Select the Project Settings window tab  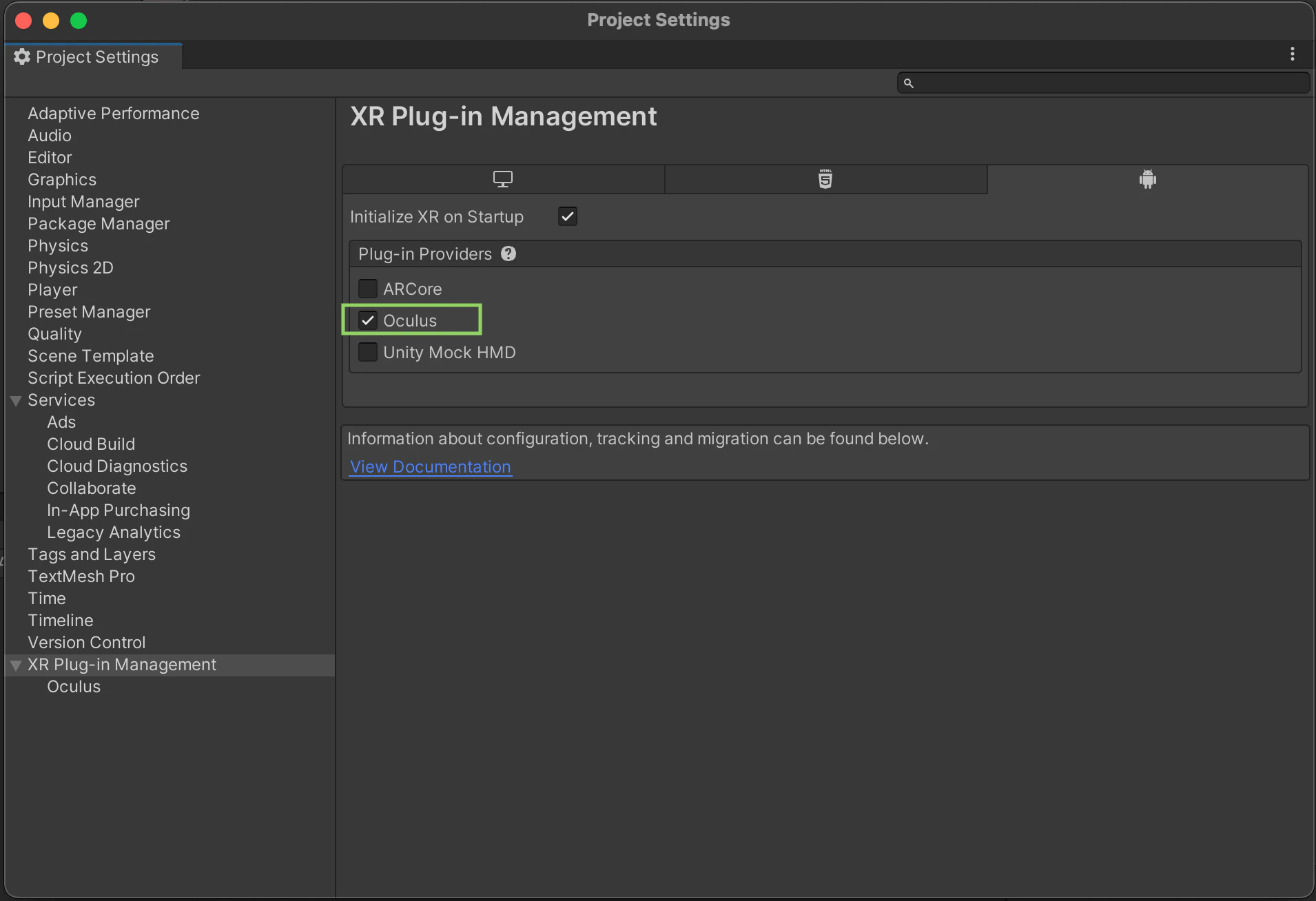[94, 56]
